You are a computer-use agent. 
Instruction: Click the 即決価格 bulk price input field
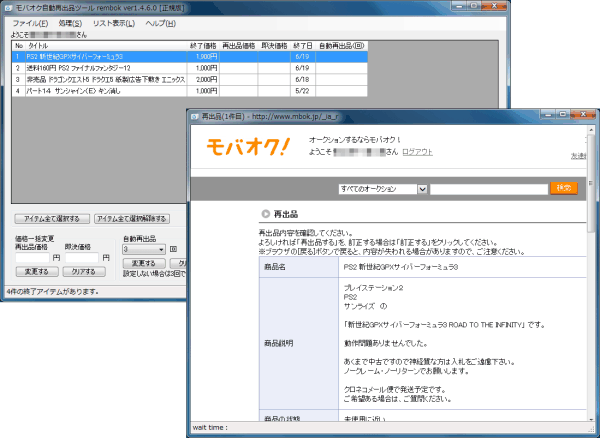82,257
